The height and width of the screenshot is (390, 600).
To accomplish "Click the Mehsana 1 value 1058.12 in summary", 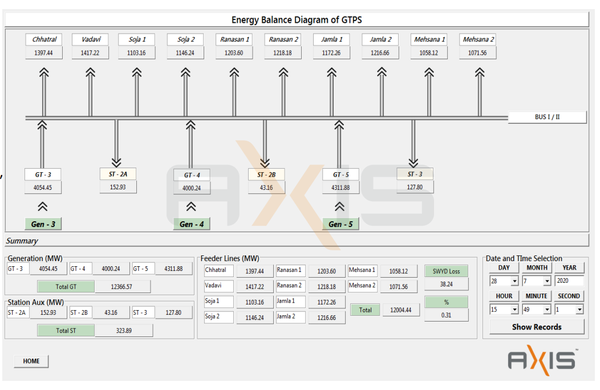I will click(398, 271).
